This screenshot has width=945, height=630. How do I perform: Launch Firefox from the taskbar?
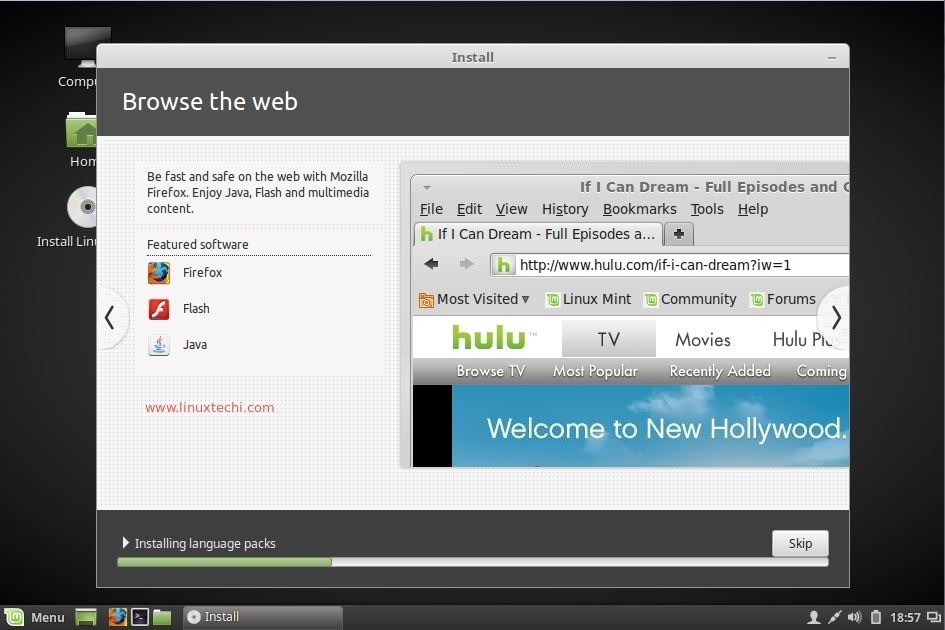[x=117, y=617]
